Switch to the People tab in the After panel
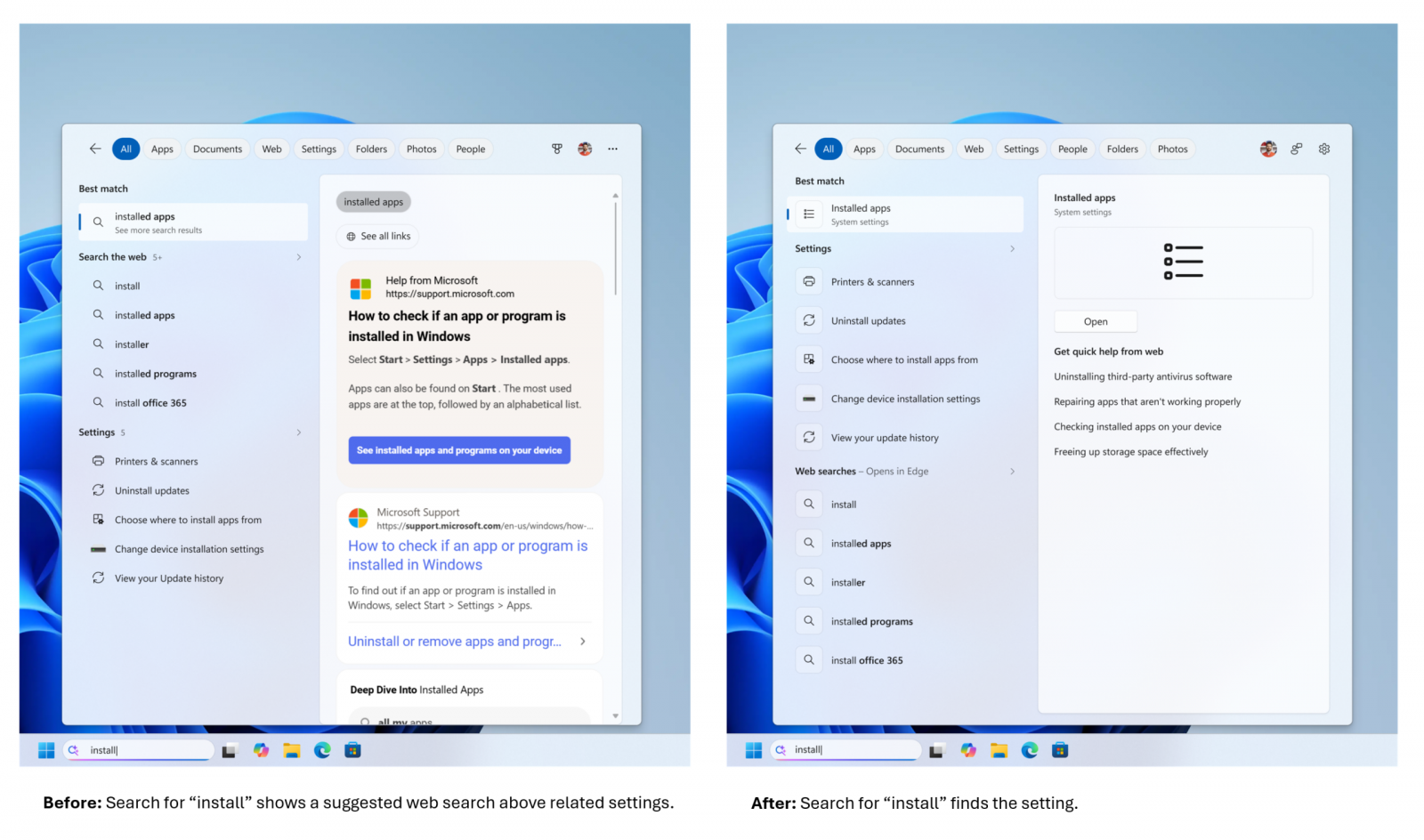The image size is (1424, 840). (x=1072, y=149)
